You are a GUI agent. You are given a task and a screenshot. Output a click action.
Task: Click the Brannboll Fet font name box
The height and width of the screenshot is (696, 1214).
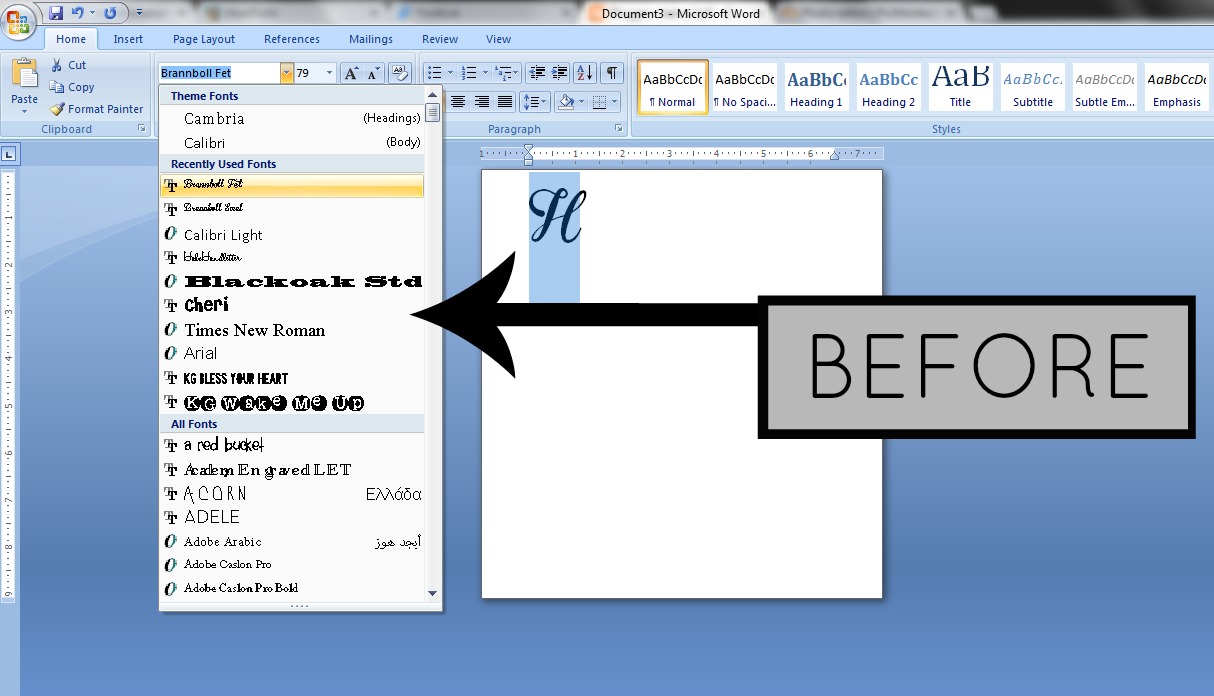coord(220,73)
